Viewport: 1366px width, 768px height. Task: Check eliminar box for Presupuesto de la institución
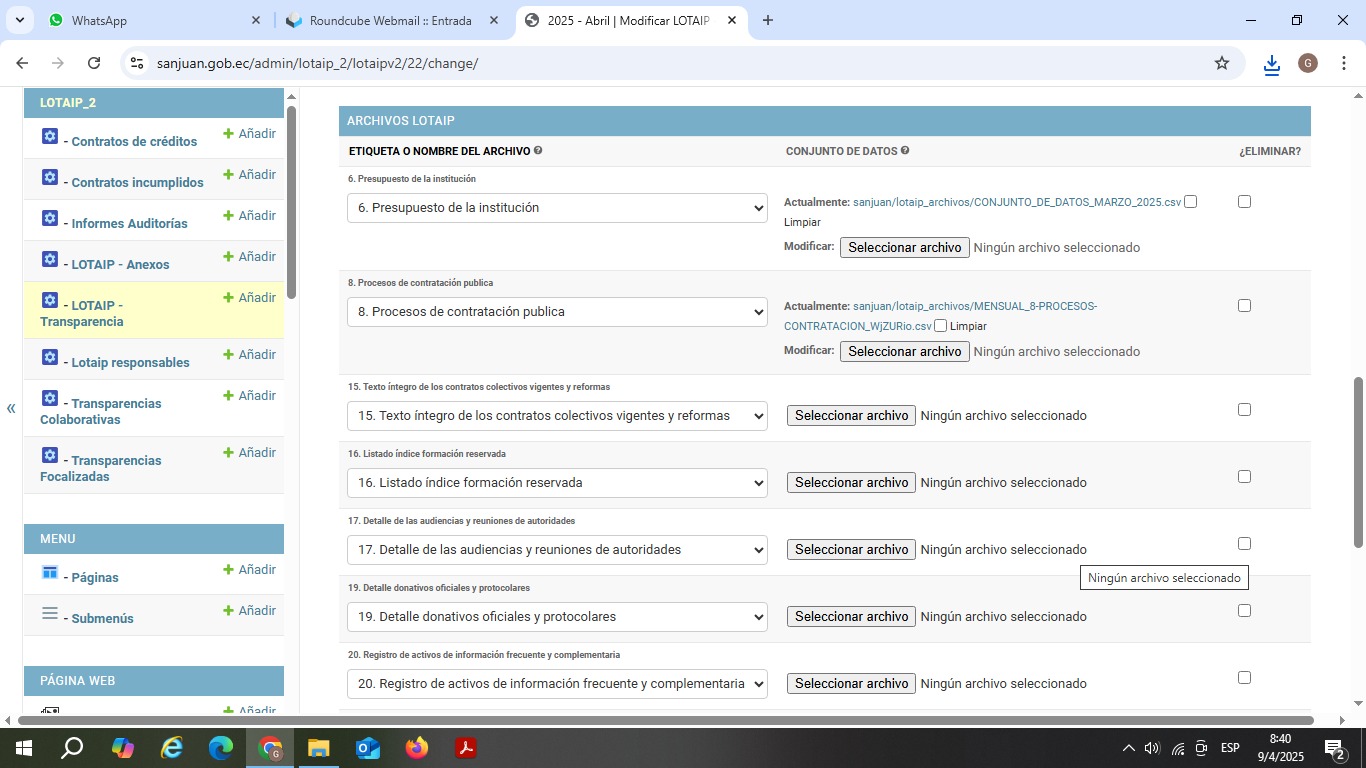[1244, 202]
